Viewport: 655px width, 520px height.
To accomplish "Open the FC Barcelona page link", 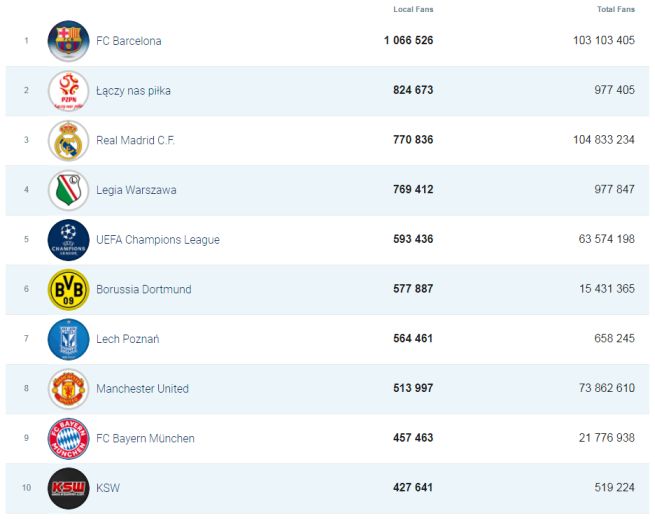I will point(128,41).
